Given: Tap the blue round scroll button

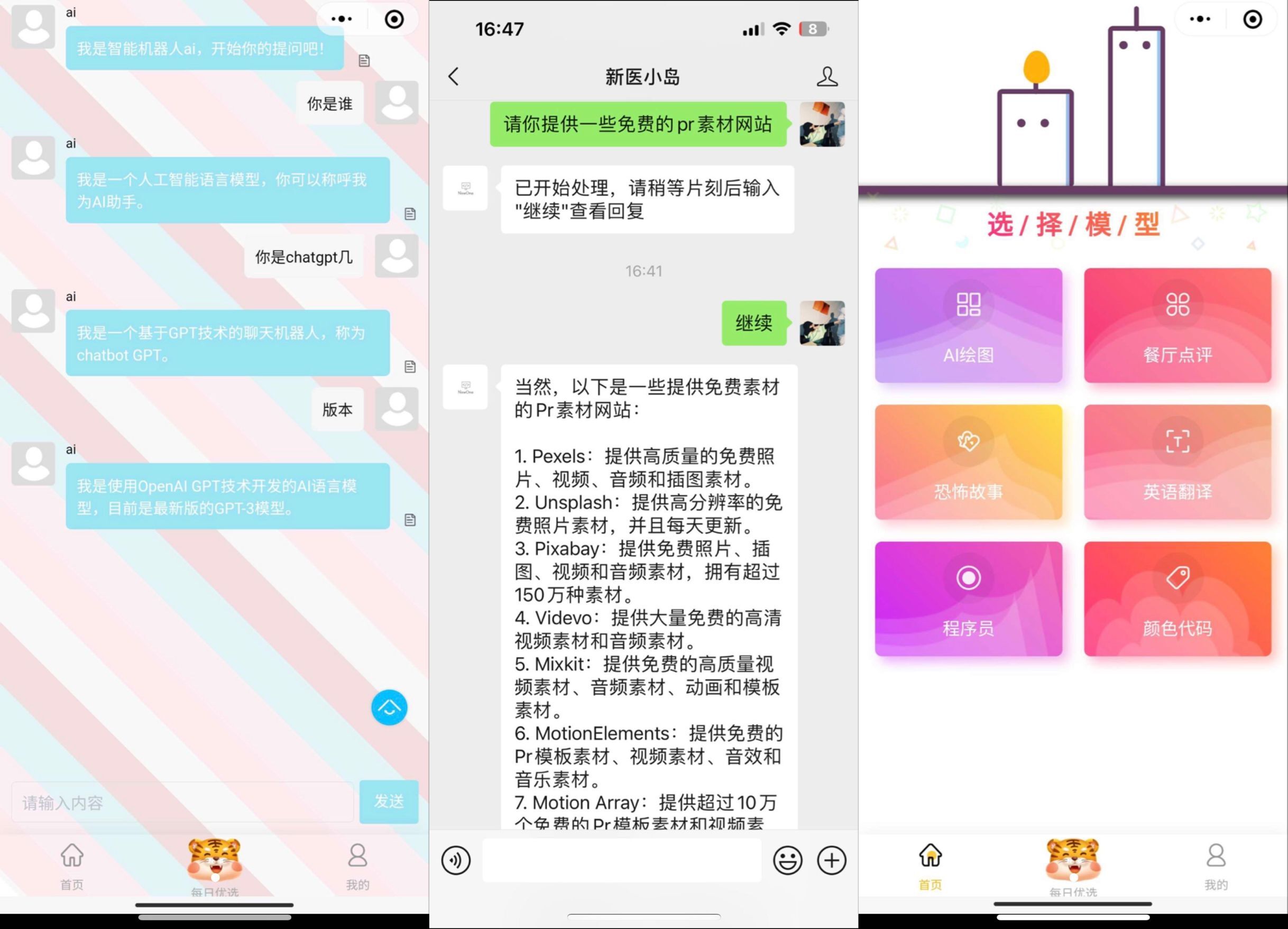Looking at the screenshot, I should pyautogui.click(x=389, y=707).
